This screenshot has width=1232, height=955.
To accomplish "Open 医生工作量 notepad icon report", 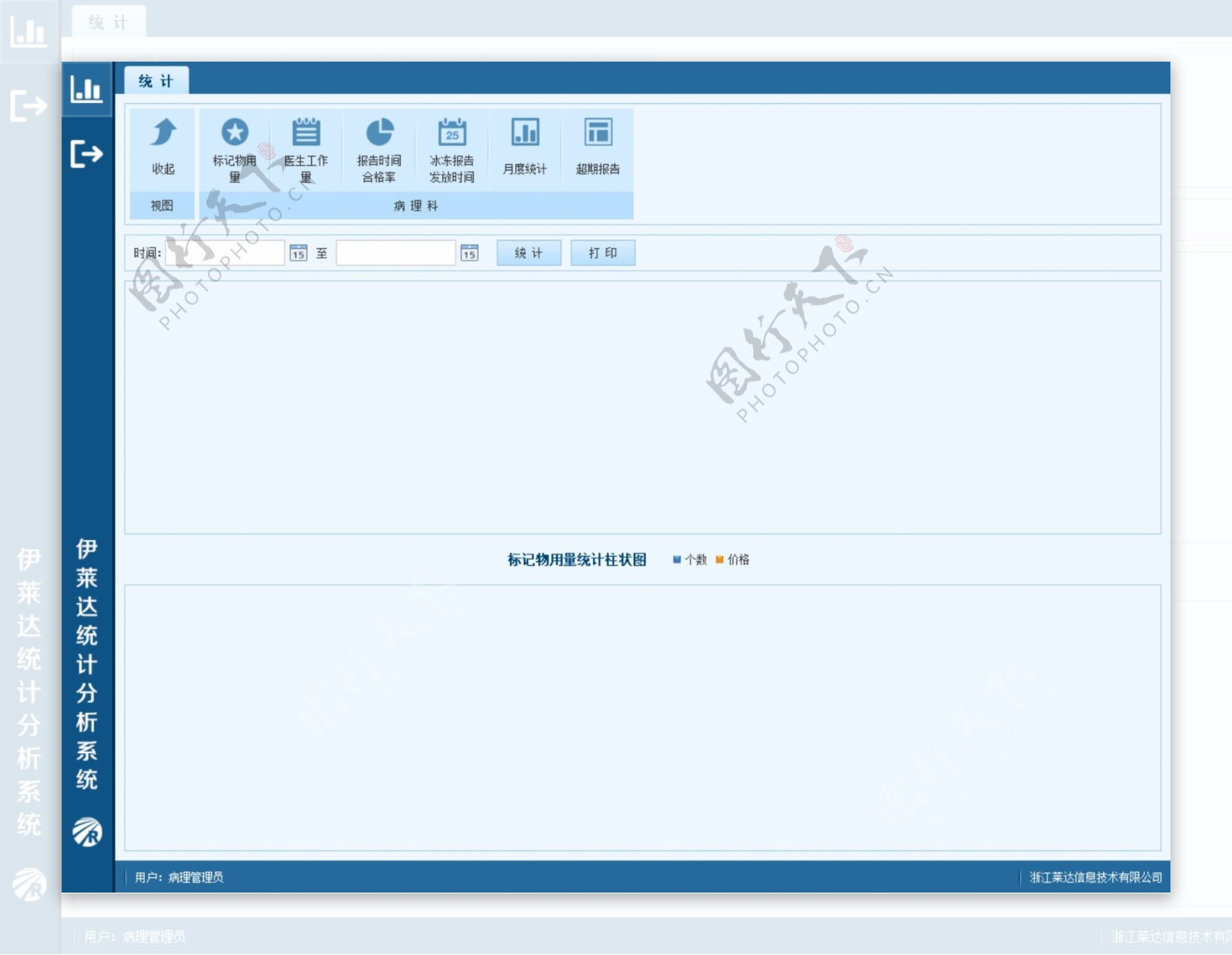I will point(306,132).
